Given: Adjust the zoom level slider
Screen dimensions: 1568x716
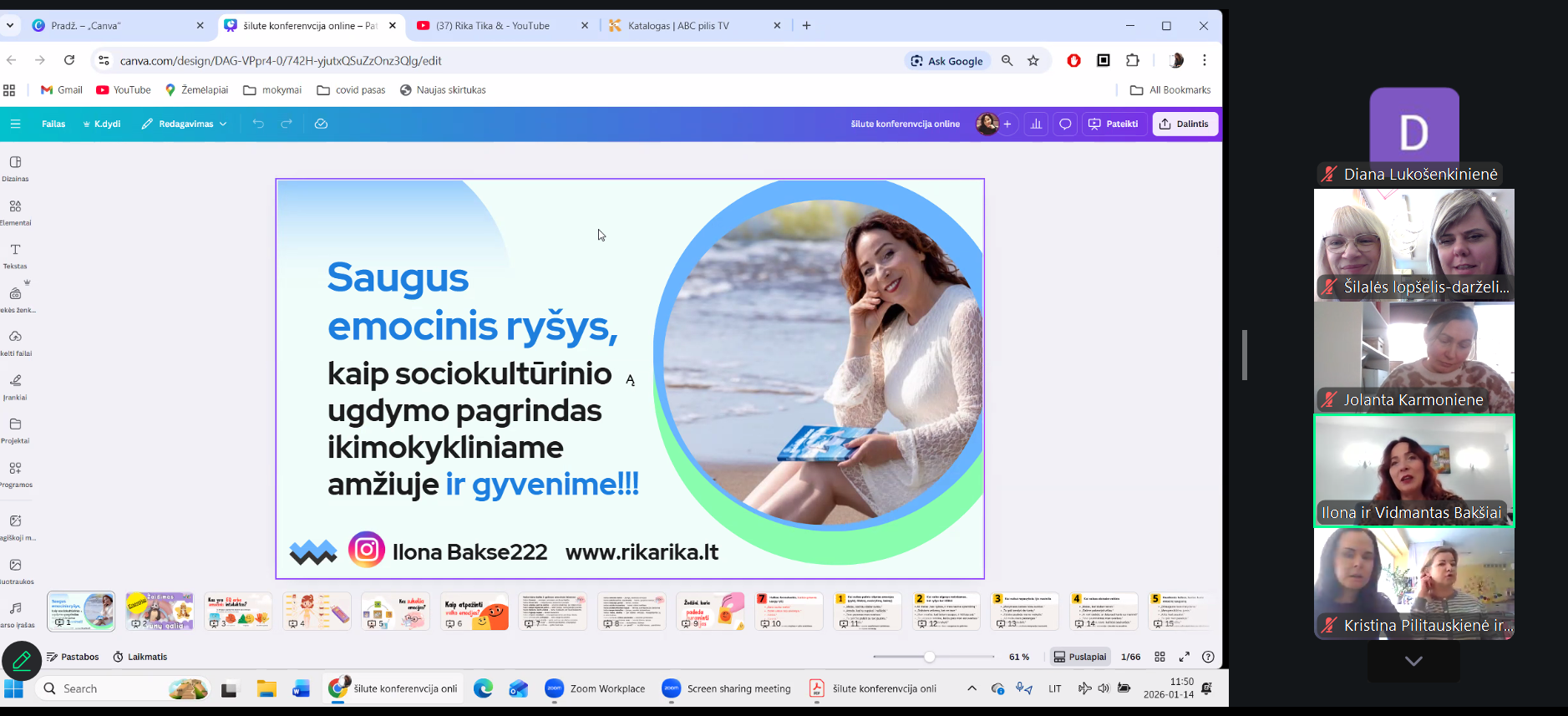Looking at the screenshot, I should tap(929, 657).
